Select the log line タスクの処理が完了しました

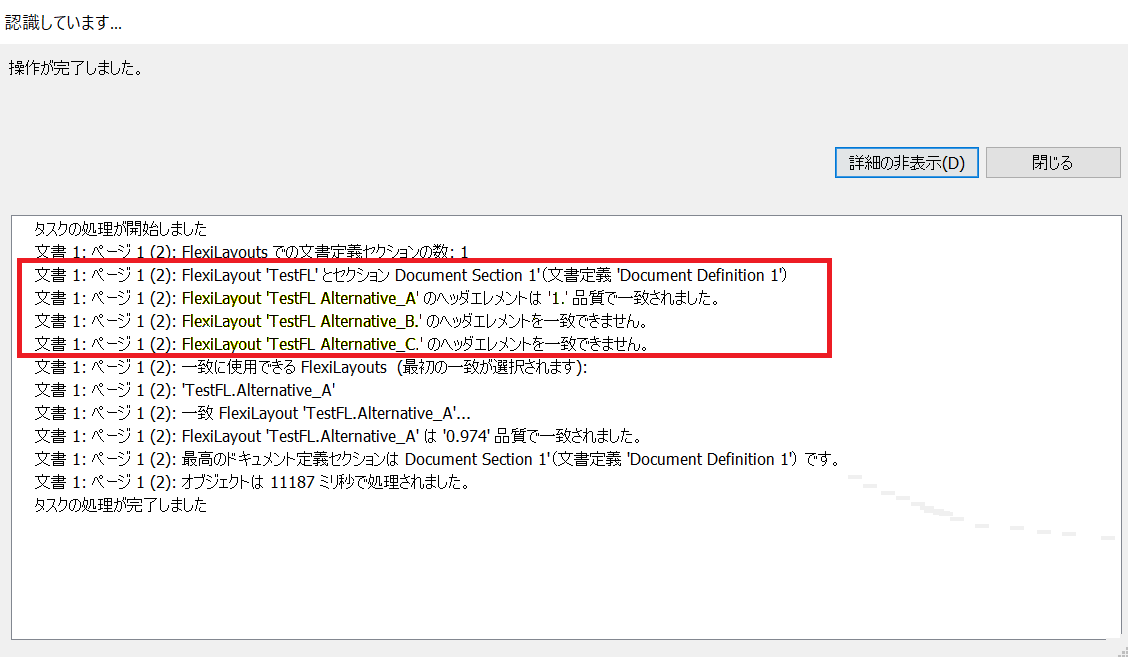point(121,505)
